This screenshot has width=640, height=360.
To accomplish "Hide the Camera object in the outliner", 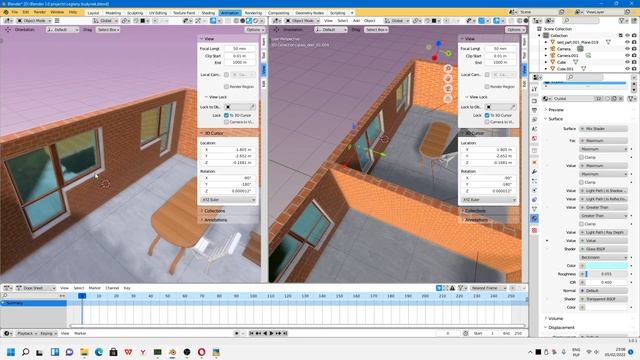I will coord(627,49).
